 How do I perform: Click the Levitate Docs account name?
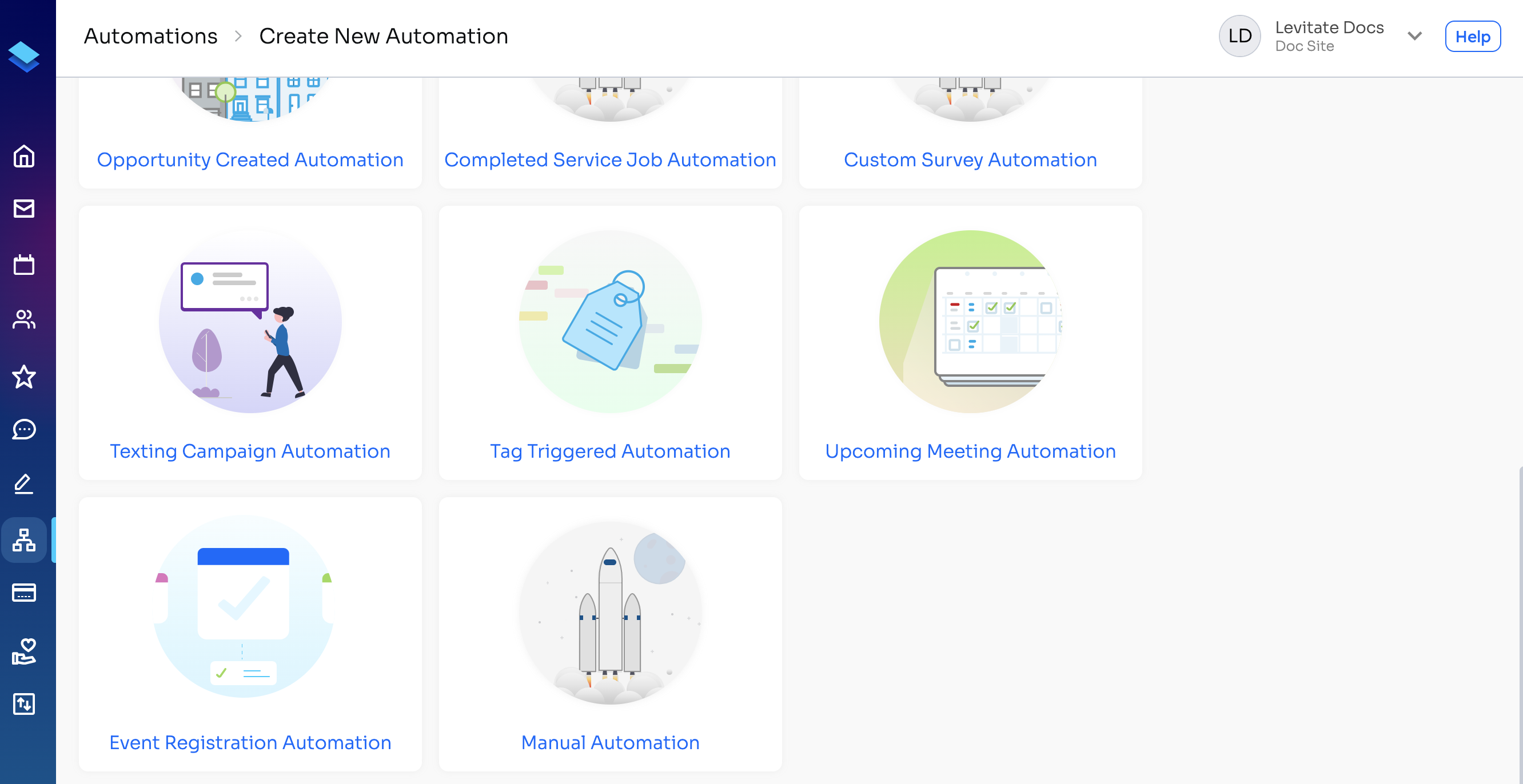coord(1329,27)
